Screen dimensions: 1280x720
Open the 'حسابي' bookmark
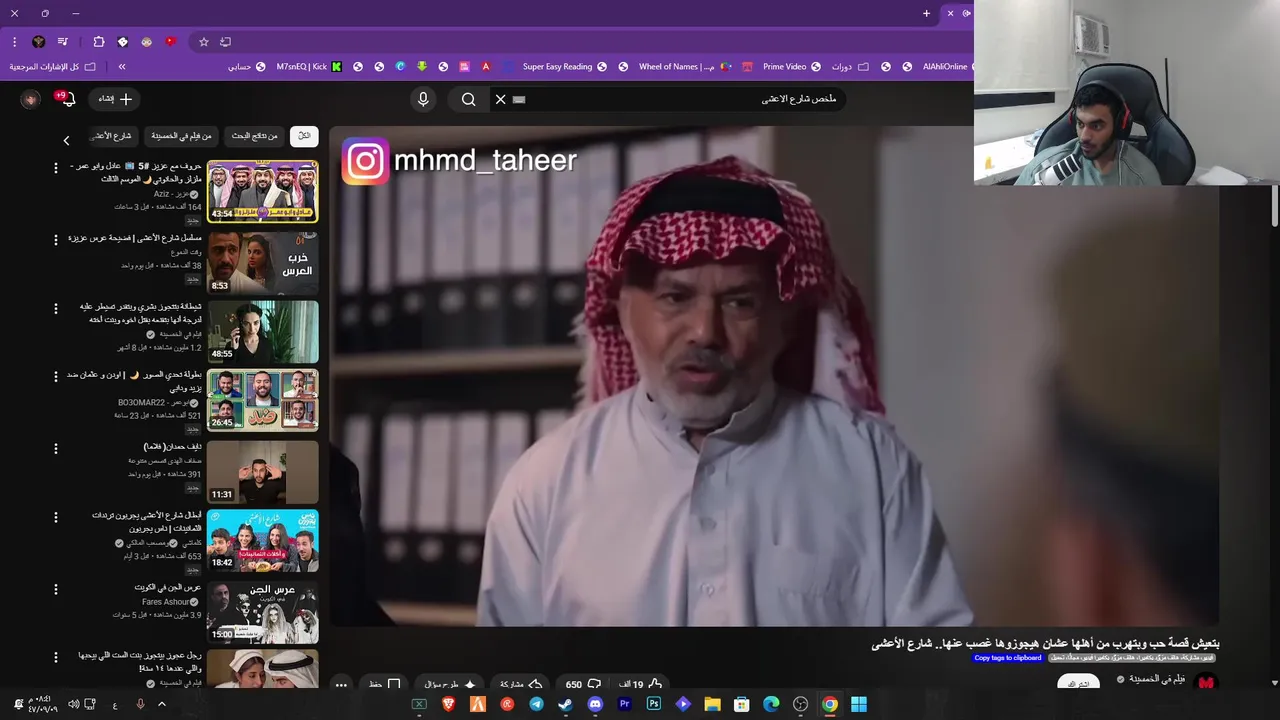point(246,67)
